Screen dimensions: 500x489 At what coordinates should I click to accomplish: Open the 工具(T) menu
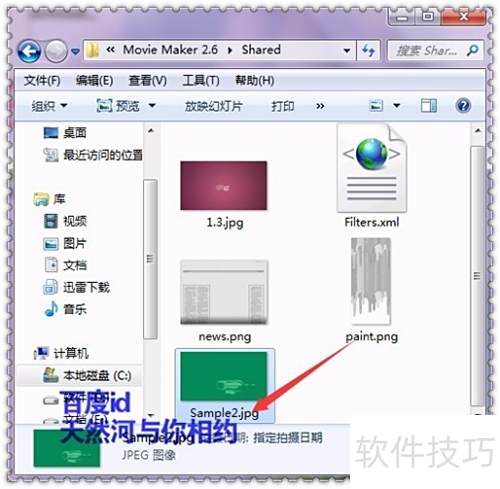coord(201,80)
